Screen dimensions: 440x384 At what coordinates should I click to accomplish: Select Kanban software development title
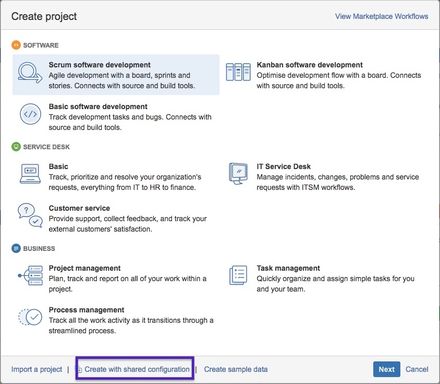pyautogui.click(x=310, y=65)
